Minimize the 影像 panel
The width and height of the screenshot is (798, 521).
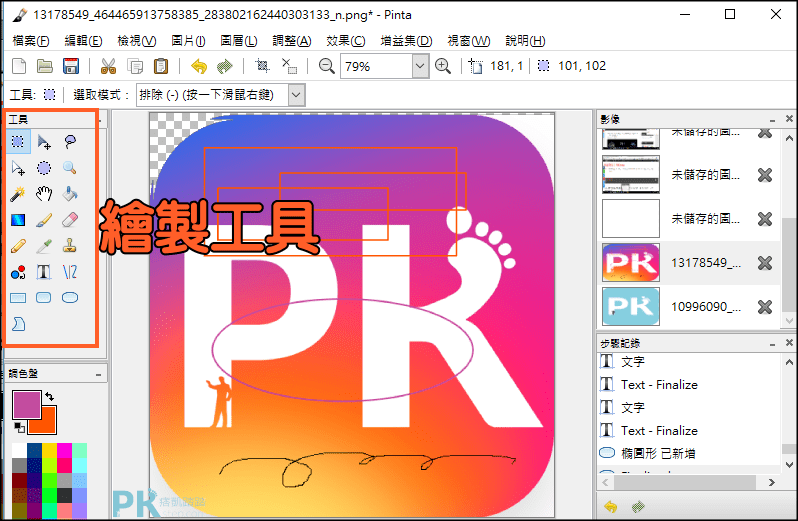point(773,120)
